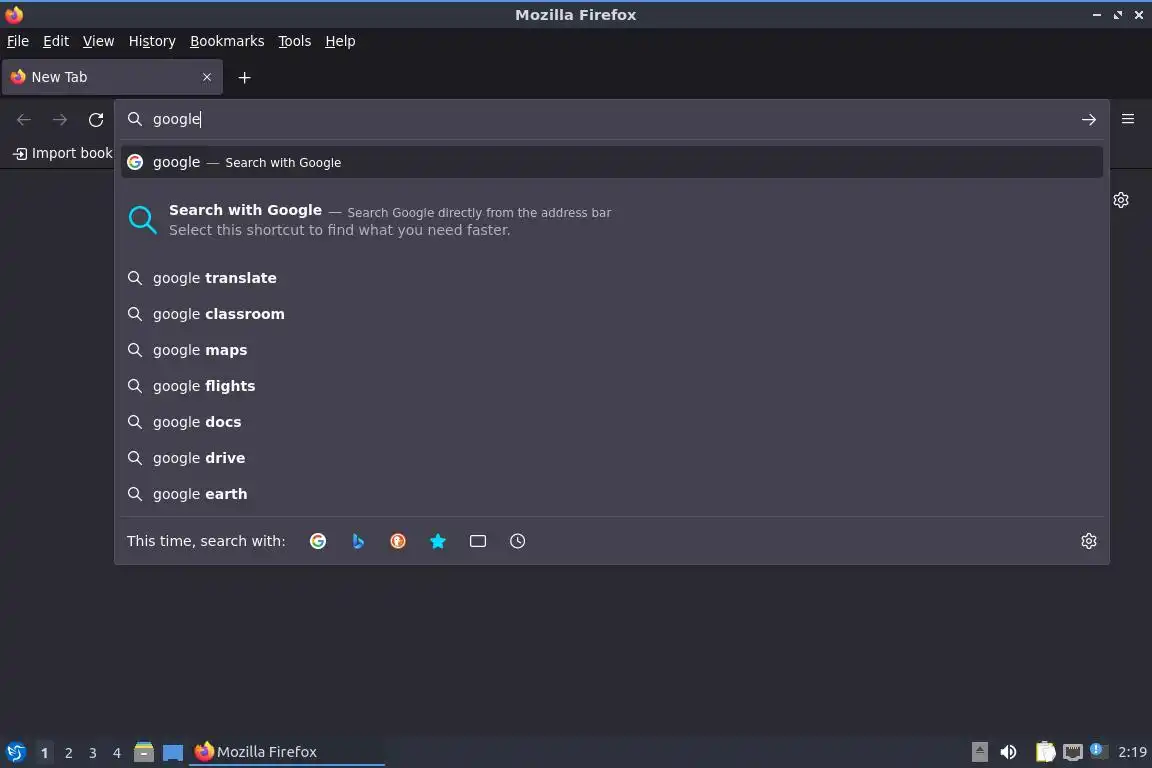Click inside the address bar text field
1152x768 pixels.
point(612,119)
